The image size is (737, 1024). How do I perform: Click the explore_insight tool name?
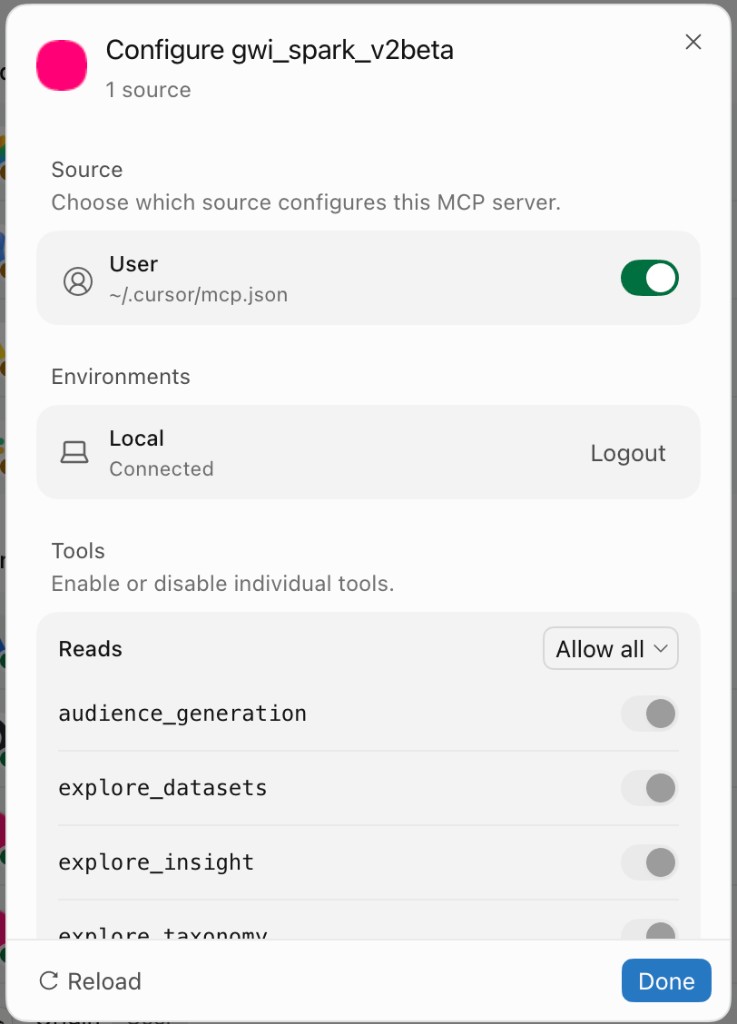(x=156, y=862)
